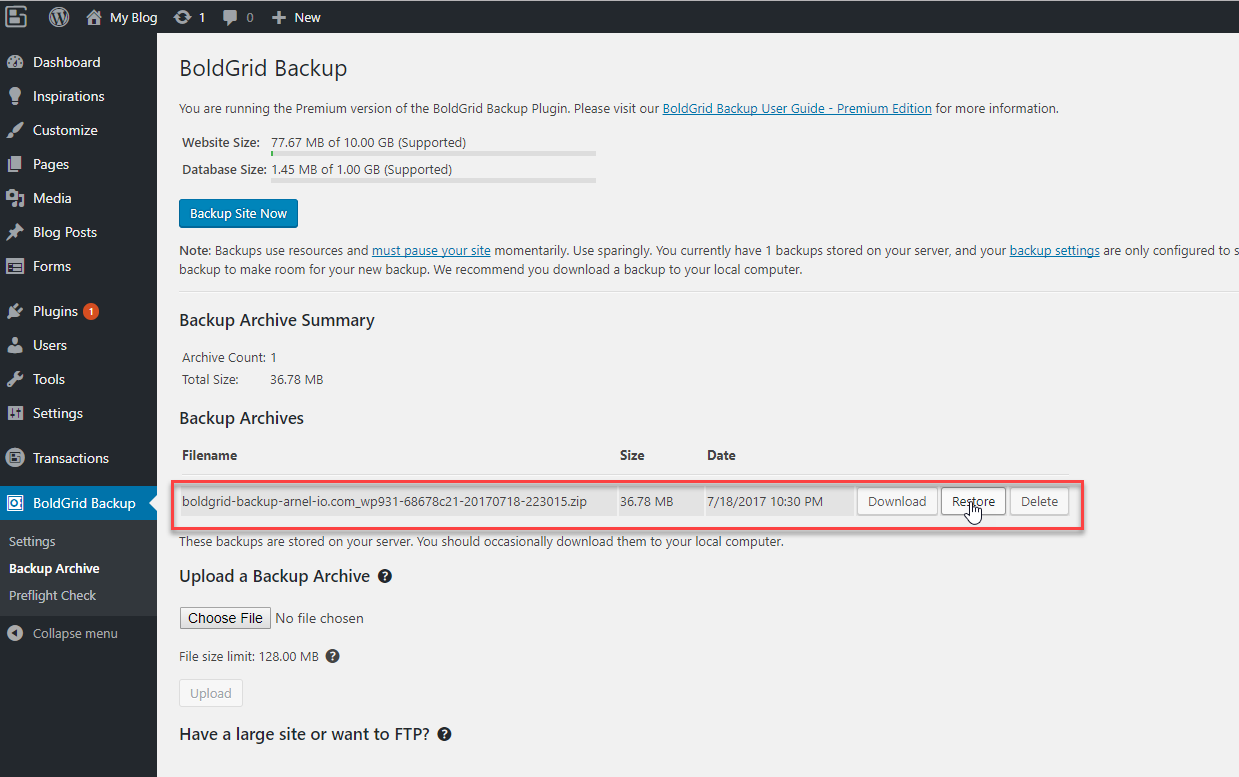The image size is (1239, 777).
Task: Click the must pause your site link
Action: click(x=431, y=251)
